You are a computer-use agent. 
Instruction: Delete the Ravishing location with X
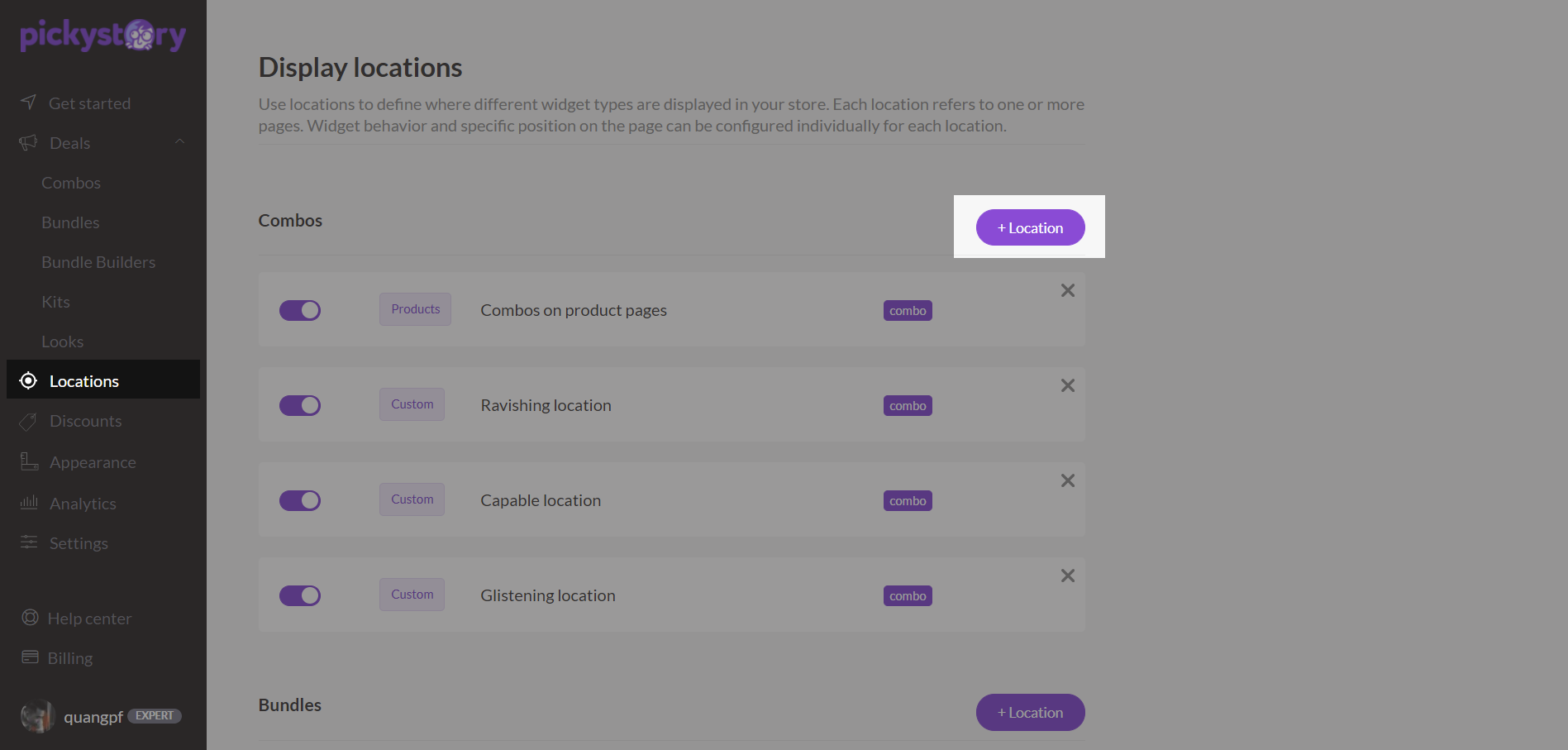[1068, 385]
